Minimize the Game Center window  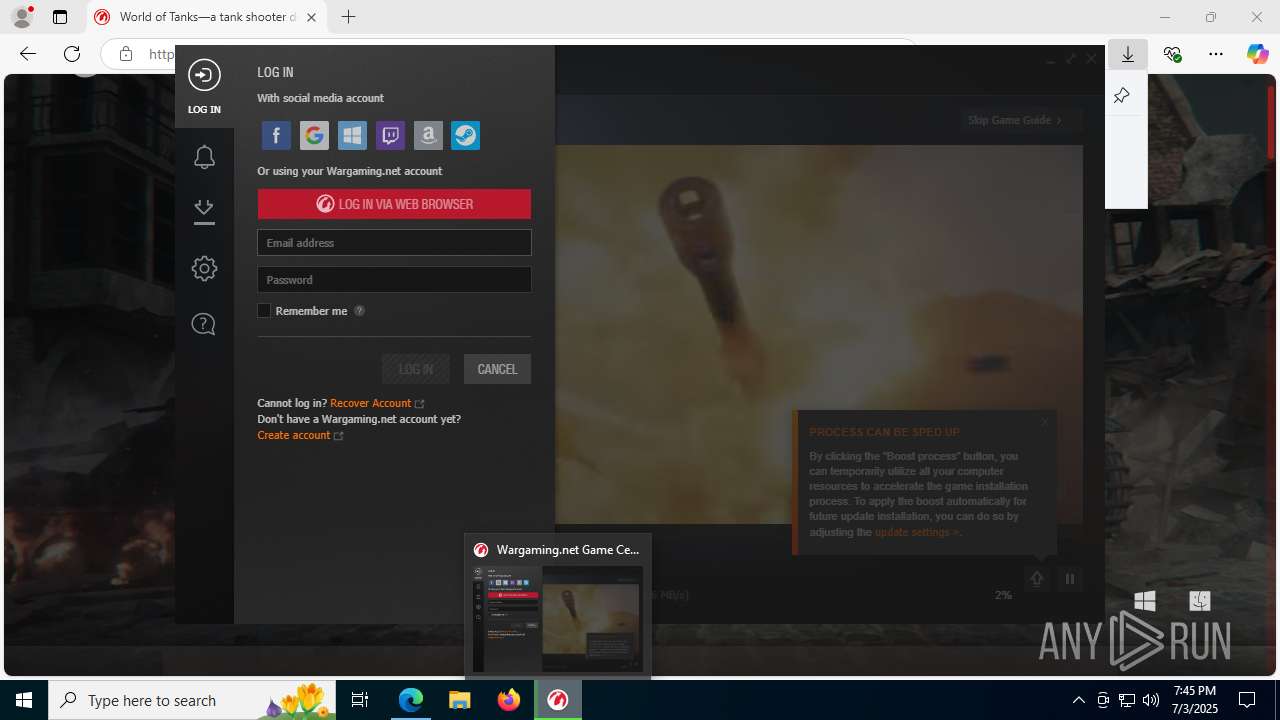pos(1050,60)
